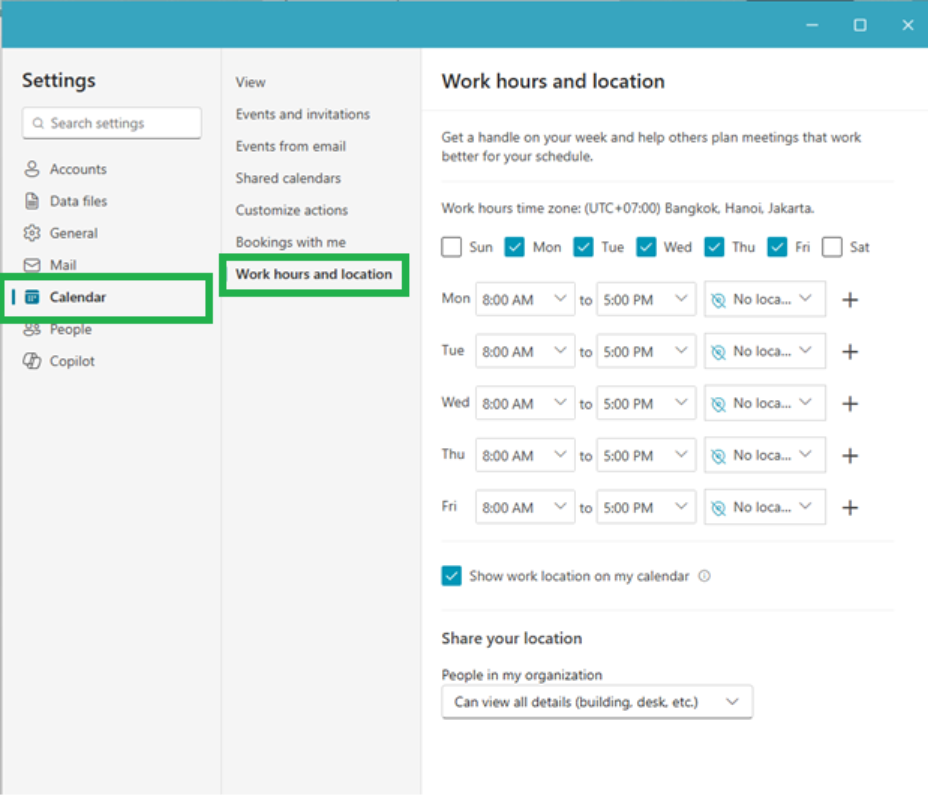The height and width of the screenshot is (795, 928).
Task: Open Events from email settings
Action: (291, 146)
